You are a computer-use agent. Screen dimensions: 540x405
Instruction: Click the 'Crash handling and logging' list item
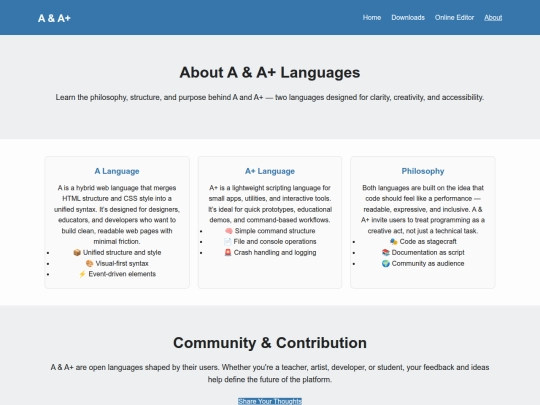pyautogui.click(x=270, y=252)
